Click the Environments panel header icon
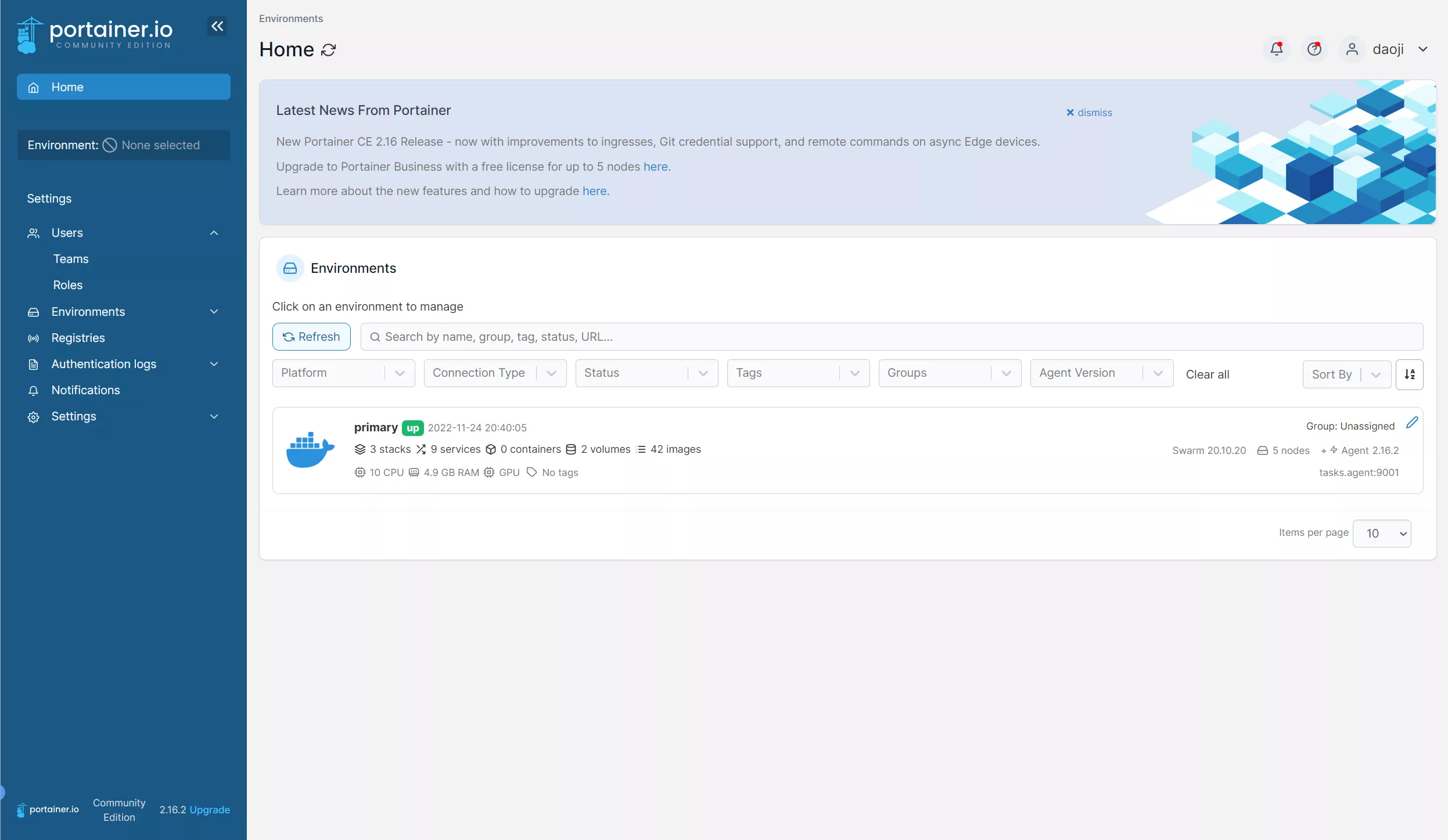This screenshot has height=840, width=1448. tap(290, 268)
